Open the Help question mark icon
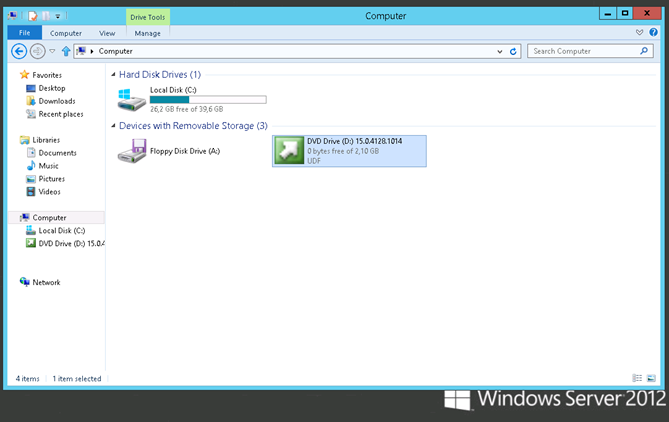The image size is (669, 422). 653,33
